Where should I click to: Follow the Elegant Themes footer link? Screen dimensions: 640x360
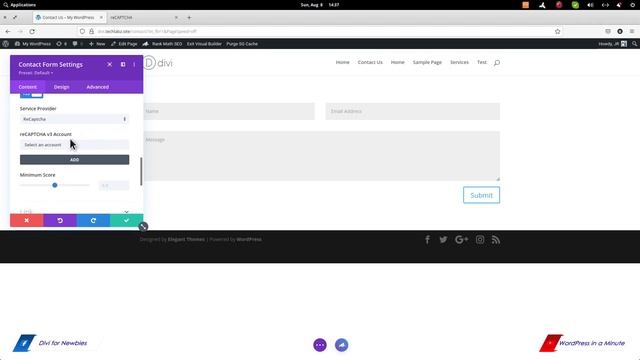[x=186, y=239]
